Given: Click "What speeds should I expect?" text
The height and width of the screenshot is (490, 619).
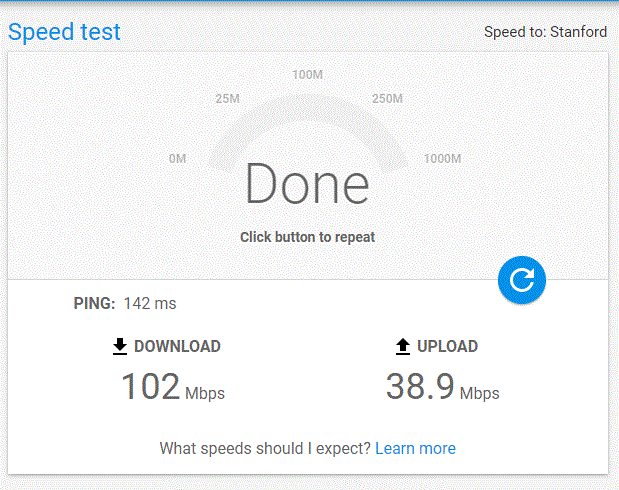Looking at the screenshot, I should 265,448.
